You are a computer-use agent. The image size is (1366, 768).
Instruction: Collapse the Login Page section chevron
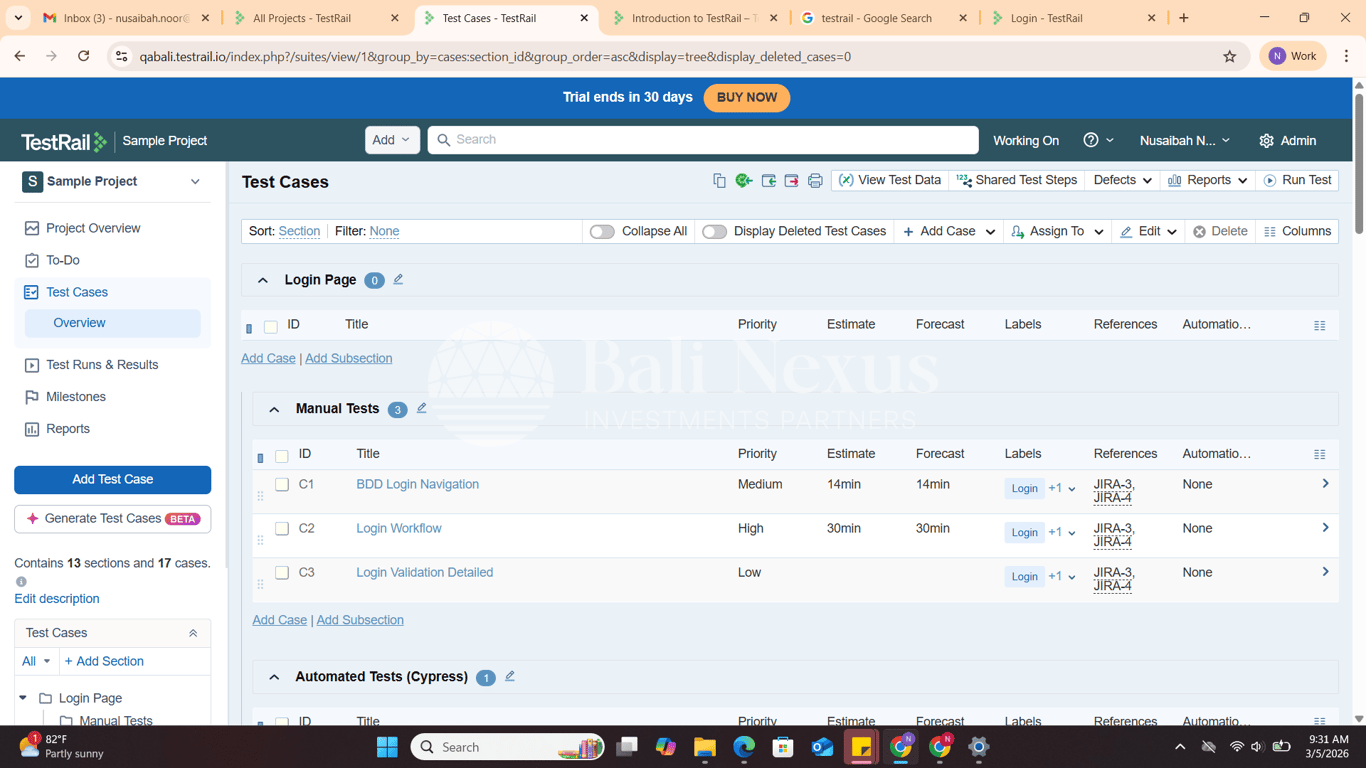point(263,281)
